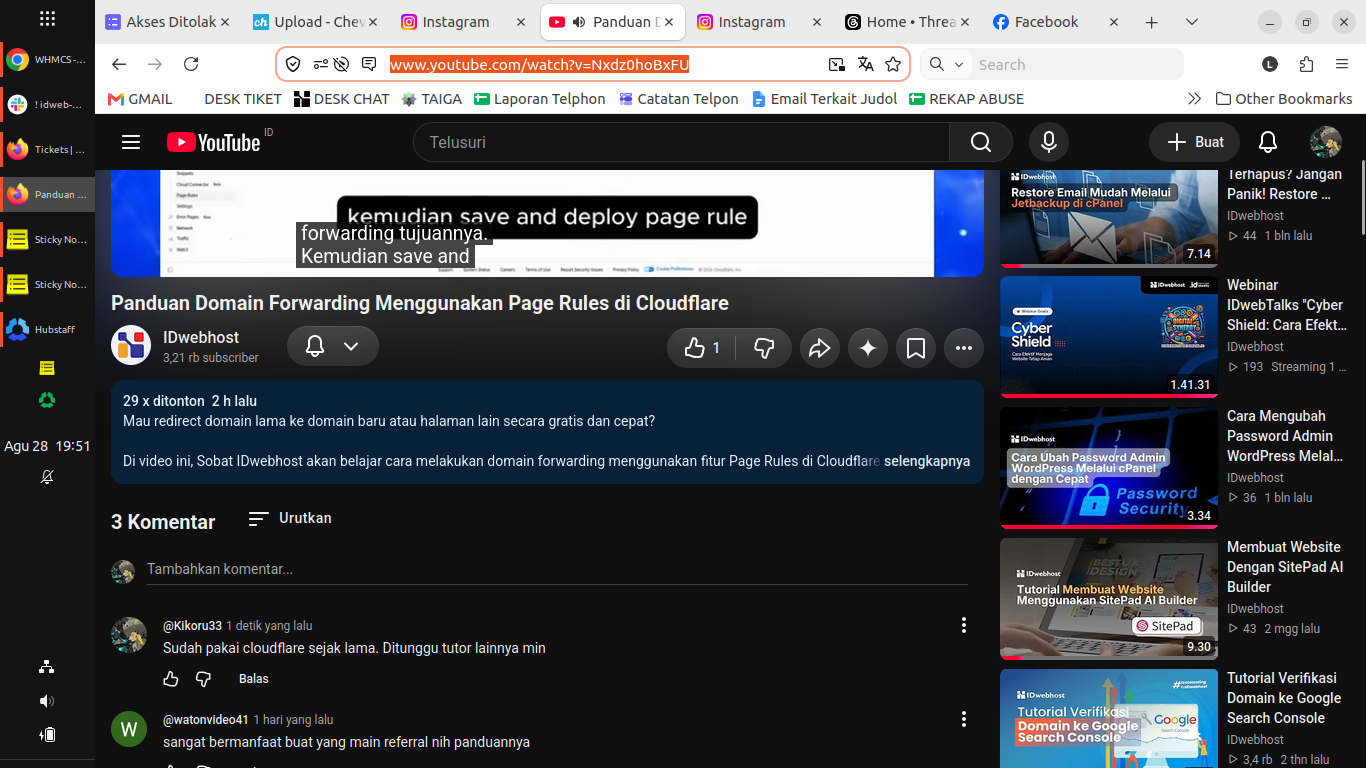Open a new browser tab

(1151, 22)
